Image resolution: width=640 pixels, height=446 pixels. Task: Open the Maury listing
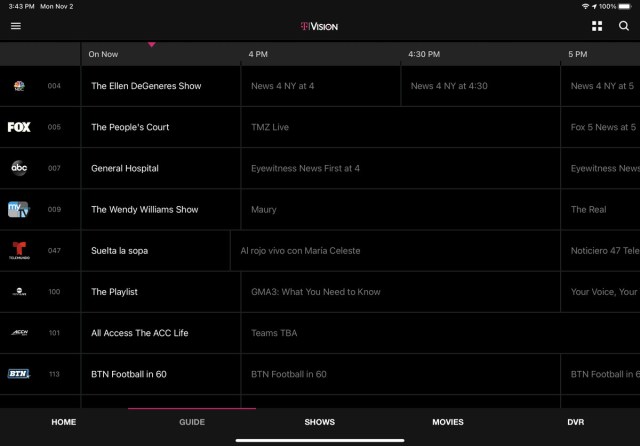click(x=401, y=209)
